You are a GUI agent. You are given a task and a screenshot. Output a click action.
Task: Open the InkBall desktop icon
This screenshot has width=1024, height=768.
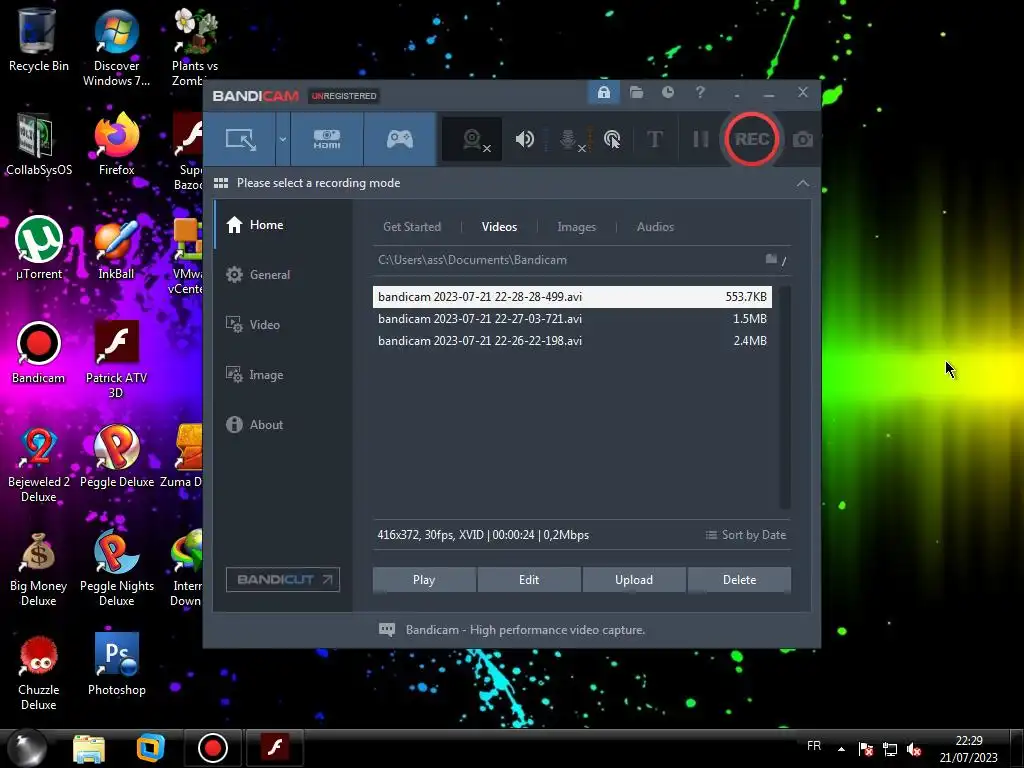[x=116, y=248]
